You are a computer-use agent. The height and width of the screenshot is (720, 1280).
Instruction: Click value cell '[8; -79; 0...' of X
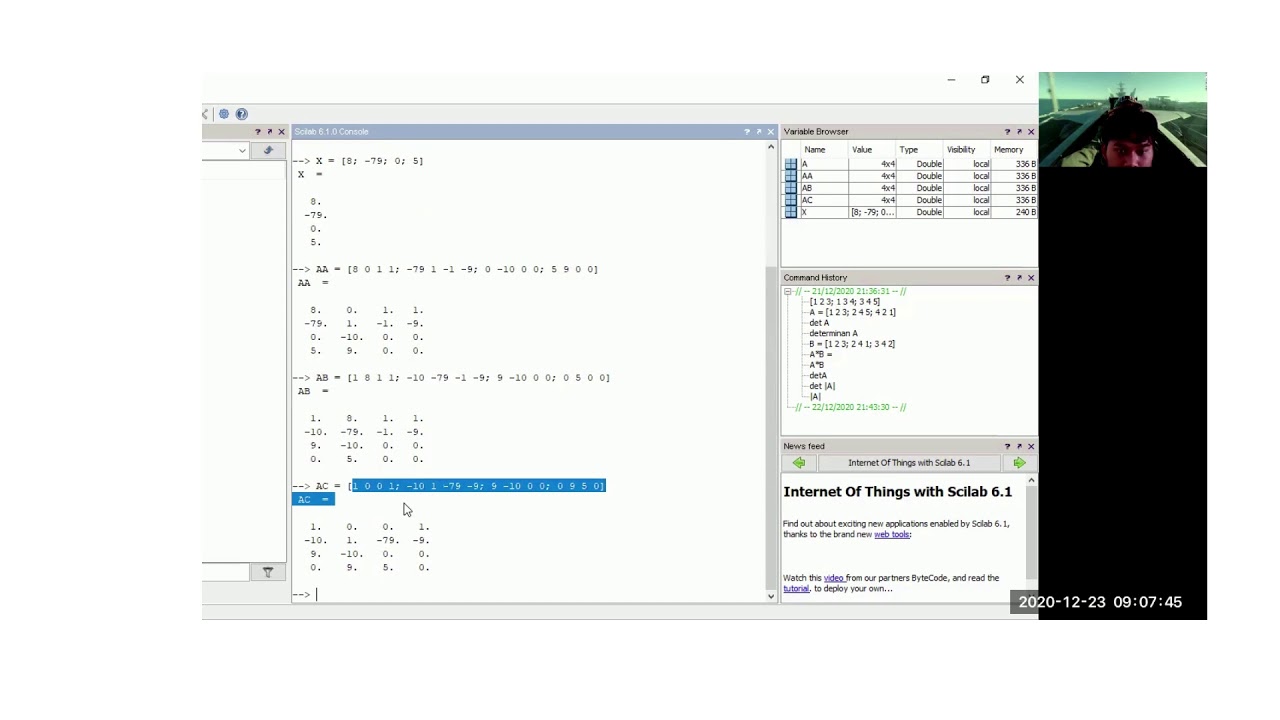pyautogui.click(x=873, y=212)
